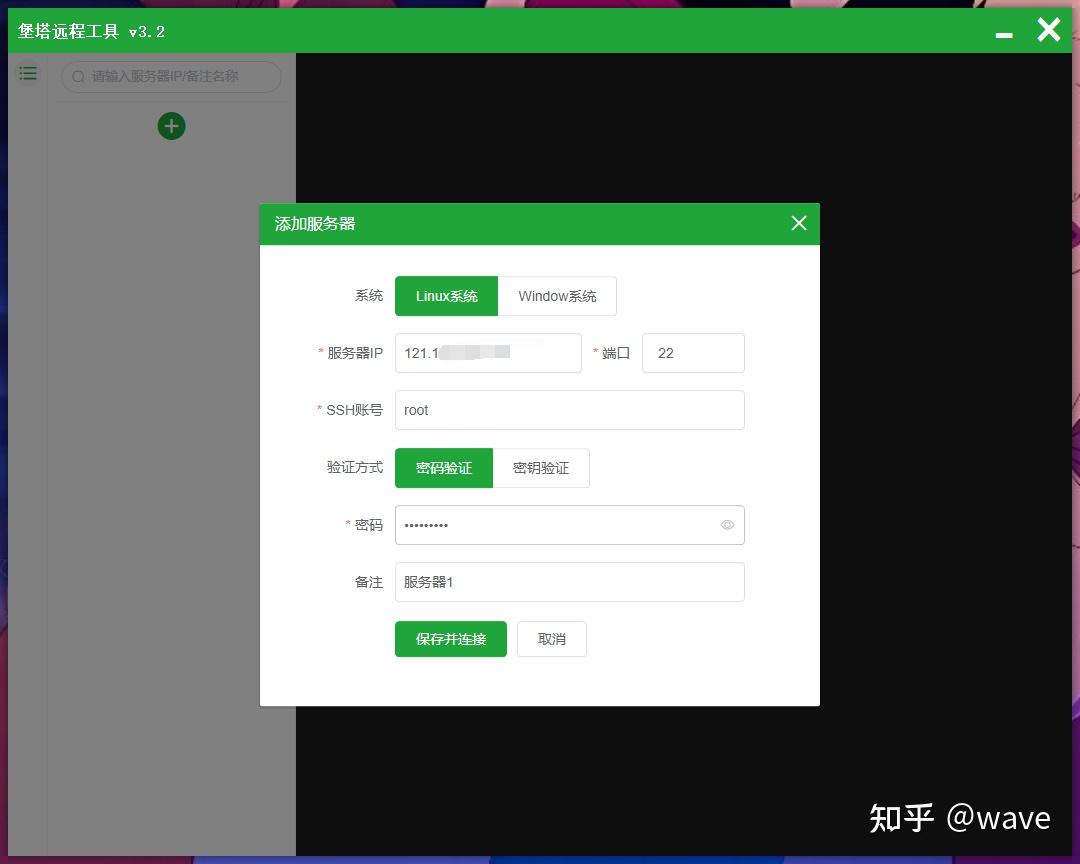Open the server list sidebar icon
Viewport: 1080px width, 864px height.
[x=27, y=72]
